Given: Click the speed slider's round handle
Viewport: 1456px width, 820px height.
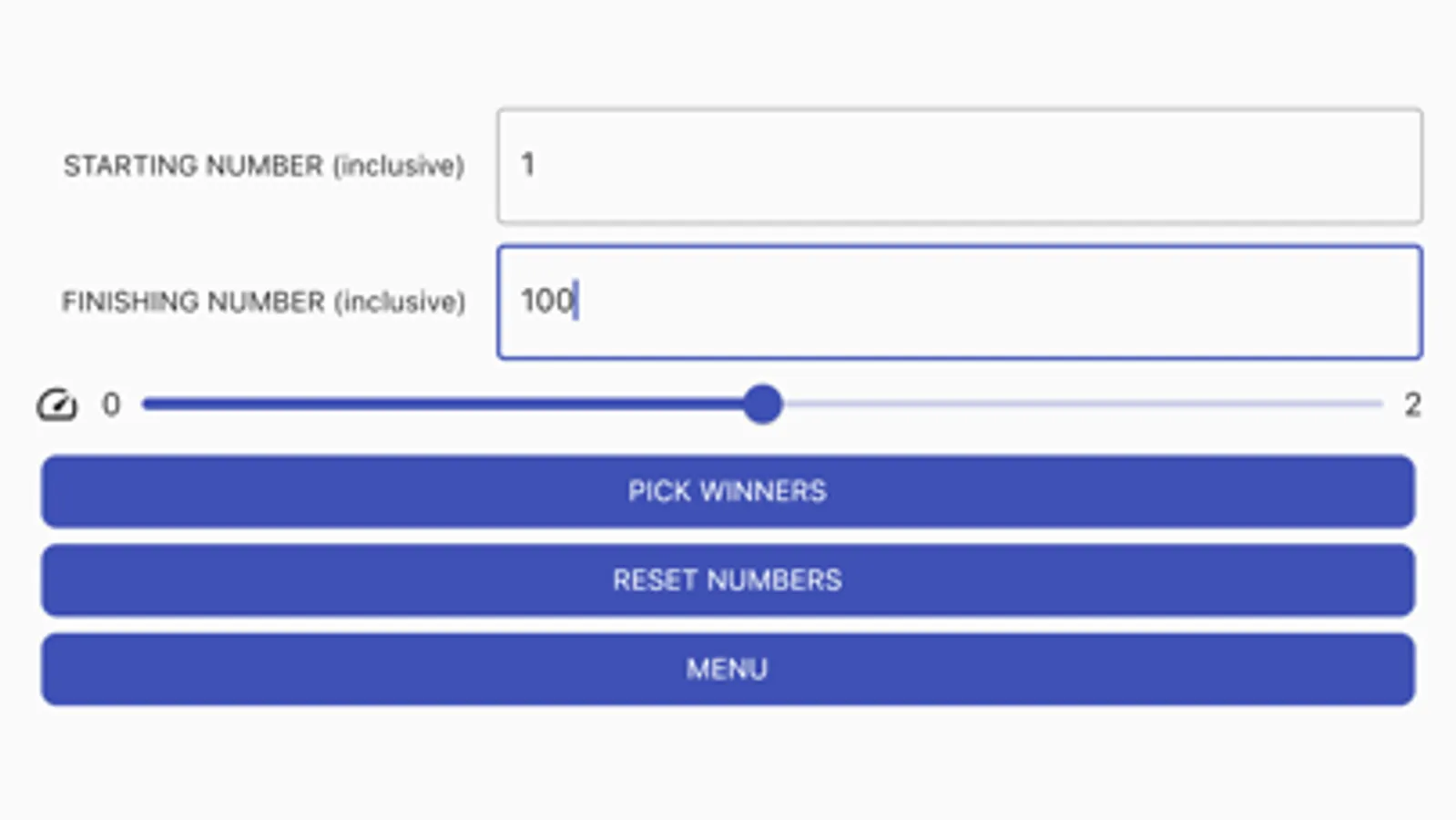Looking at the screenshot, I should click(x=762, y=404).
